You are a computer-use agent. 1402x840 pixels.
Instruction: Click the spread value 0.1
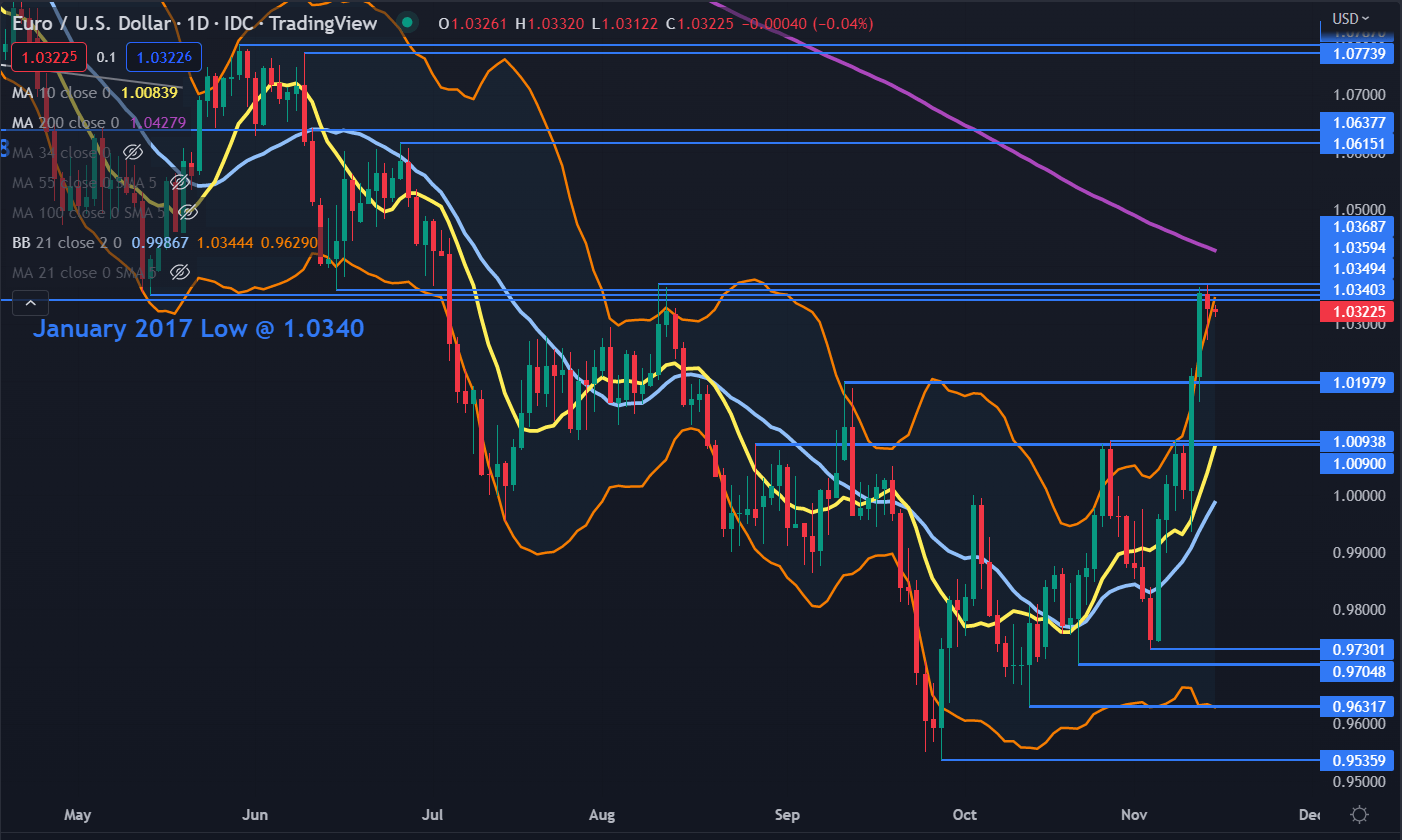tap(106, 58)
